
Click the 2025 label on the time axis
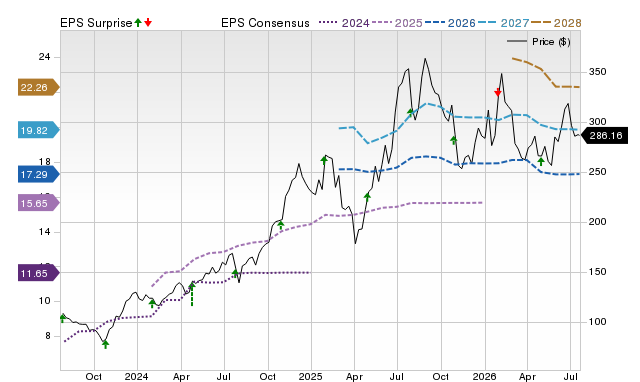pyautogui.click(x=311, y=376)
